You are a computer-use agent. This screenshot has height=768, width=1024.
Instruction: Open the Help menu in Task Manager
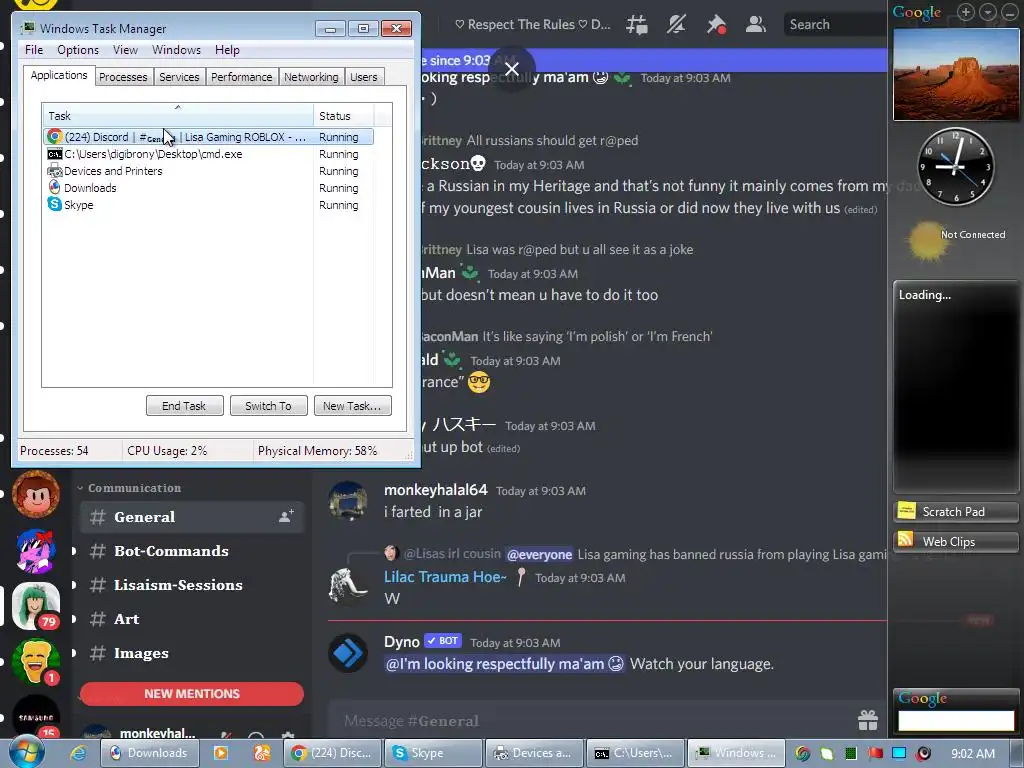[x=227, y=50]
